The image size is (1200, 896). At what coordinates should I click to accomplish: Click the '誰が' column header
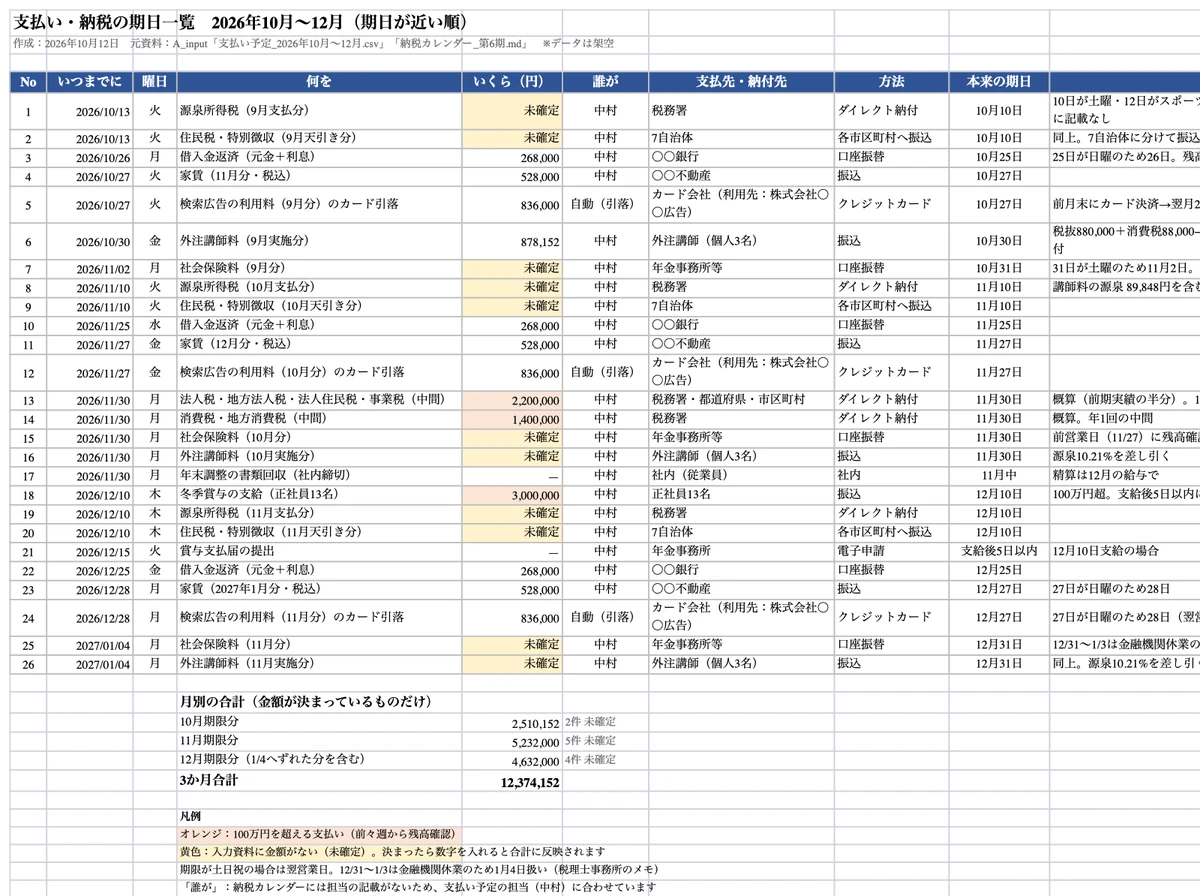click(605, 82)
